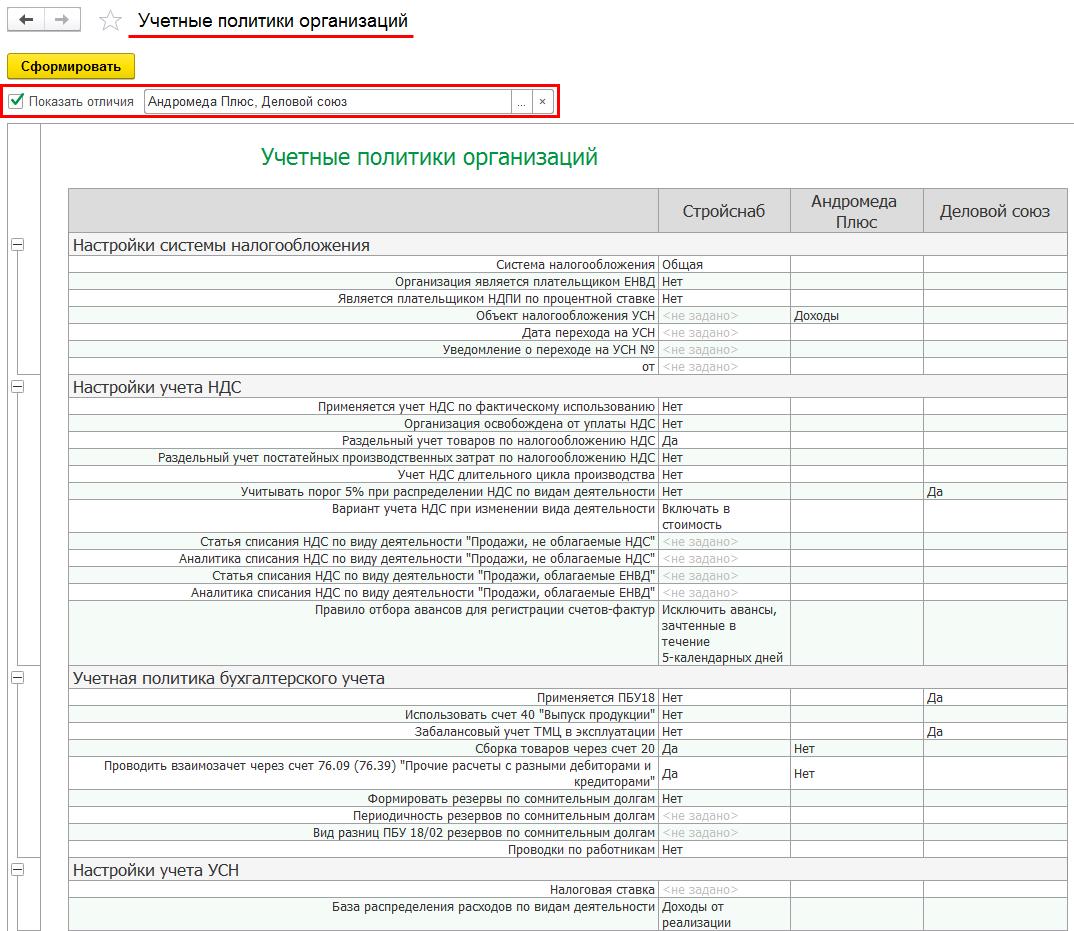Viewport: 1074px width, 931px height.
Task: Select Проводить взаимозачет через счет 76.09 label
Action: (379, 773)
